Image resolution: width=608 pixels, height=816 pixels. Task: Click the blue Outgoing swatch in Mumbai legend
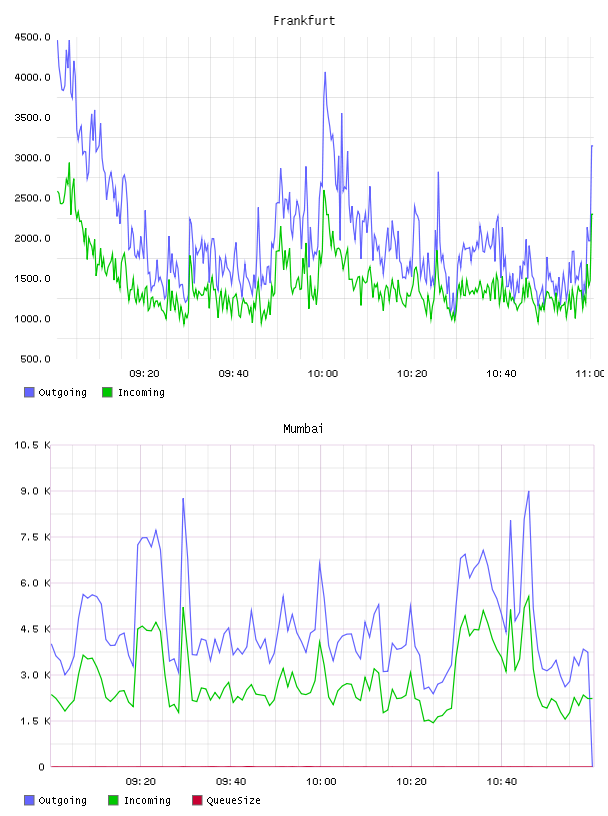(29, 800)
